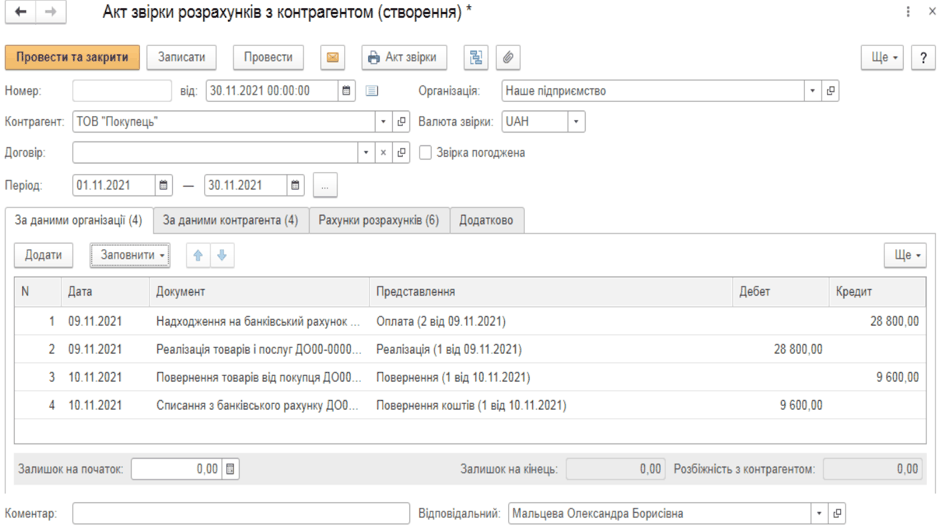Expand the Відповідальний dropdown list
This screenshot has width=940, height=528.
819,514
